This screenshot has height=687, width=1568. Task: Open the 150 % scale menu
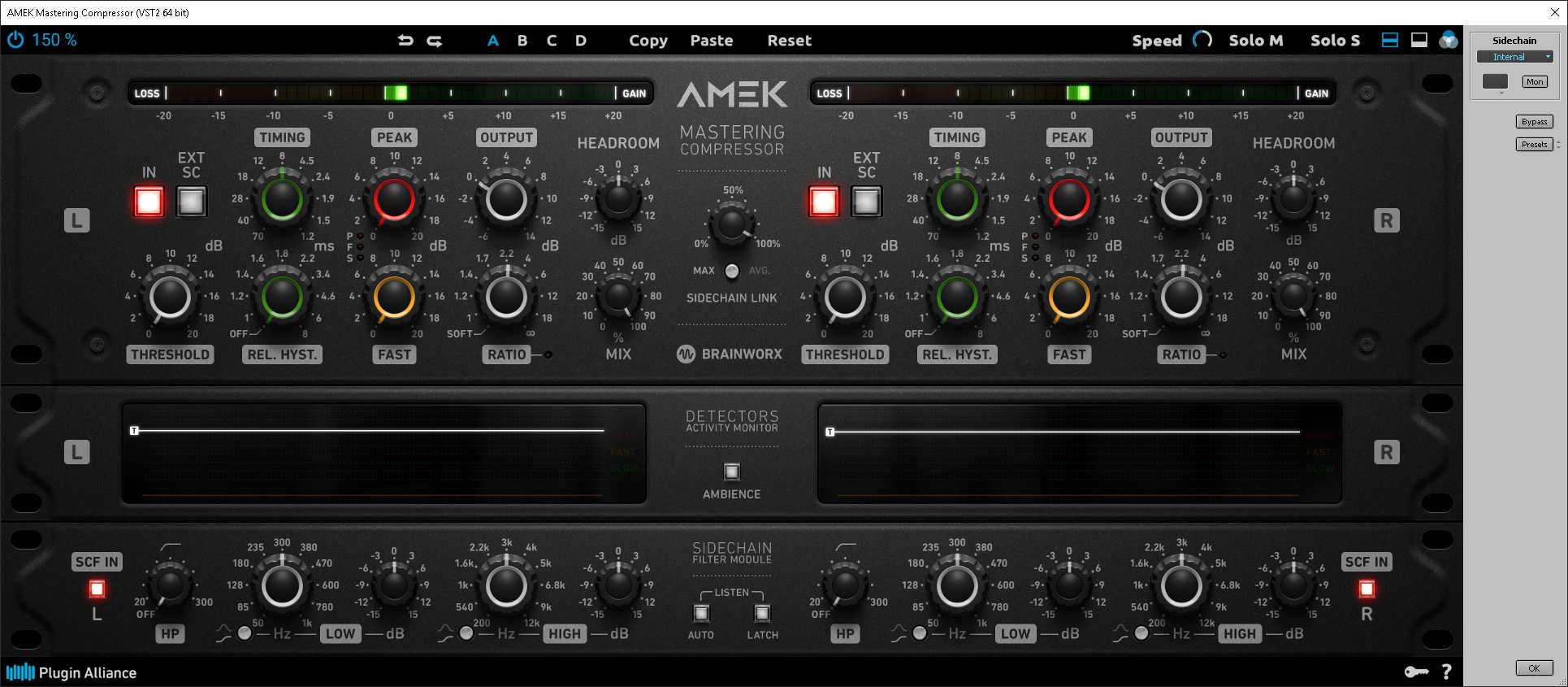(x=54, y=40)
